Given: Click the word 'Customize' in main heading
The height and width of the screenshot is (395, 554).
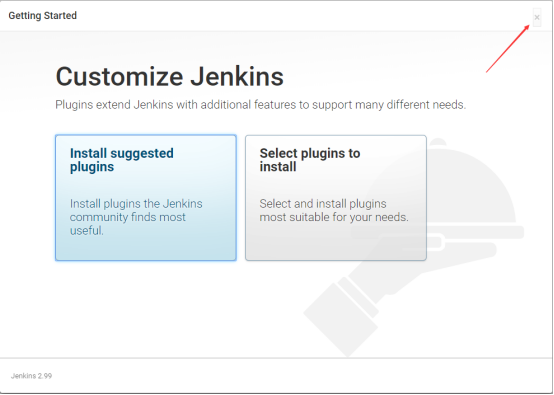Looking at the screenshot, I should pos(119,76).
